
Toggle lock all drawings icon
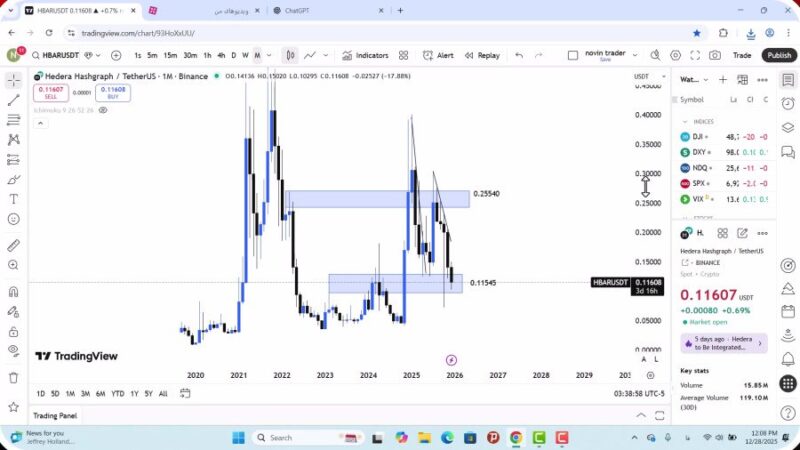click(13, 330)
